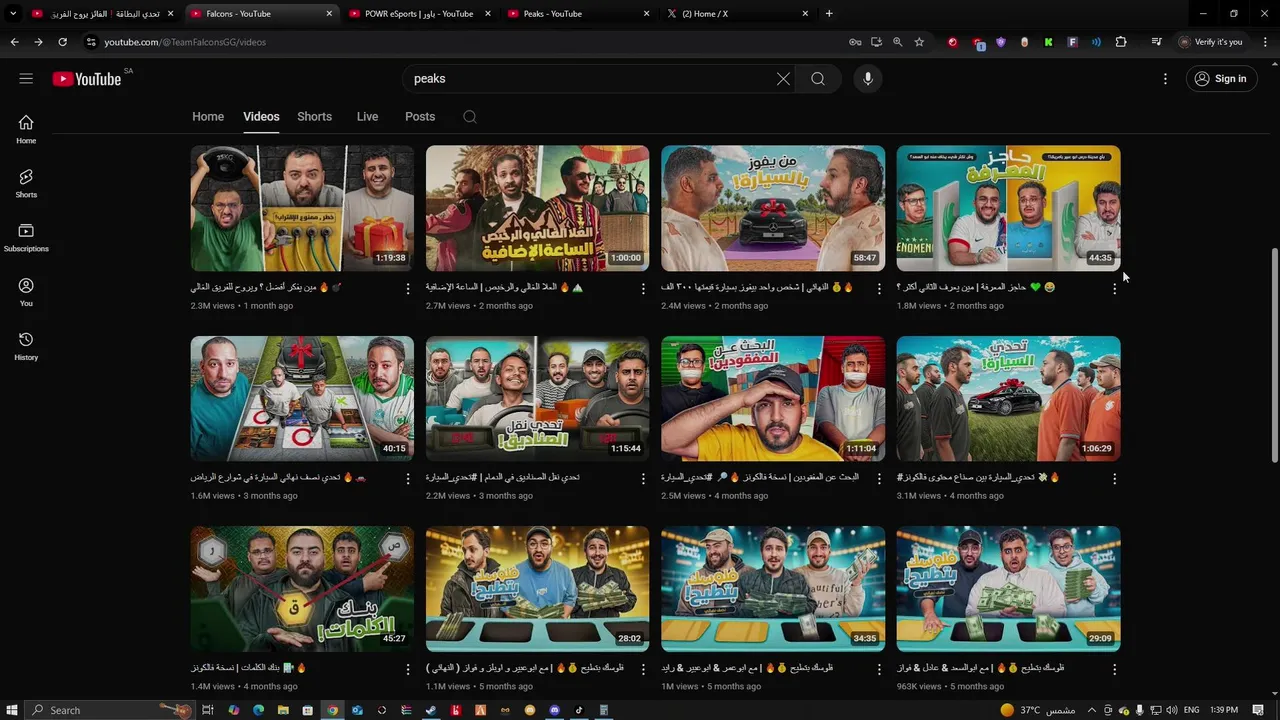Screen dimensions: 1280x720
Task: Open the You page in sidebar
Action: coord(26,292)
